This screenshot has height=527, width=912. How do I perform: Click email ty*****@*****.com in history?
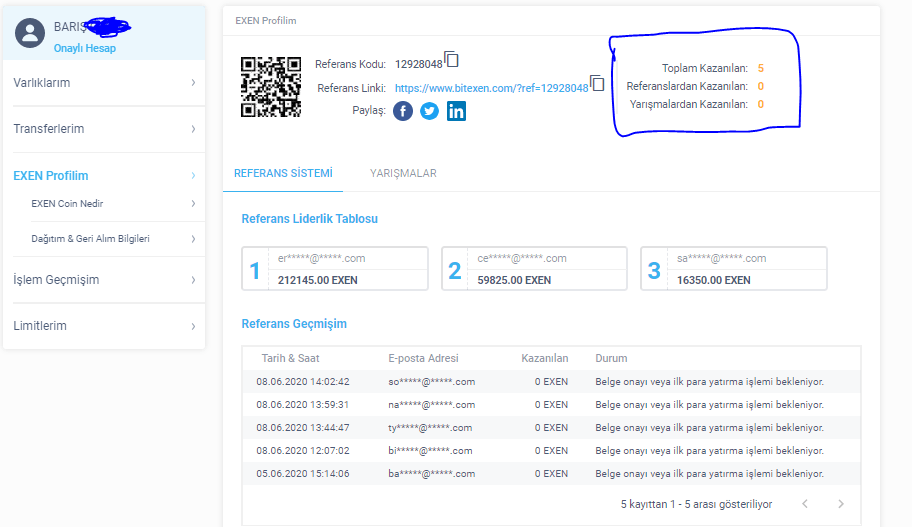[430, 428]
